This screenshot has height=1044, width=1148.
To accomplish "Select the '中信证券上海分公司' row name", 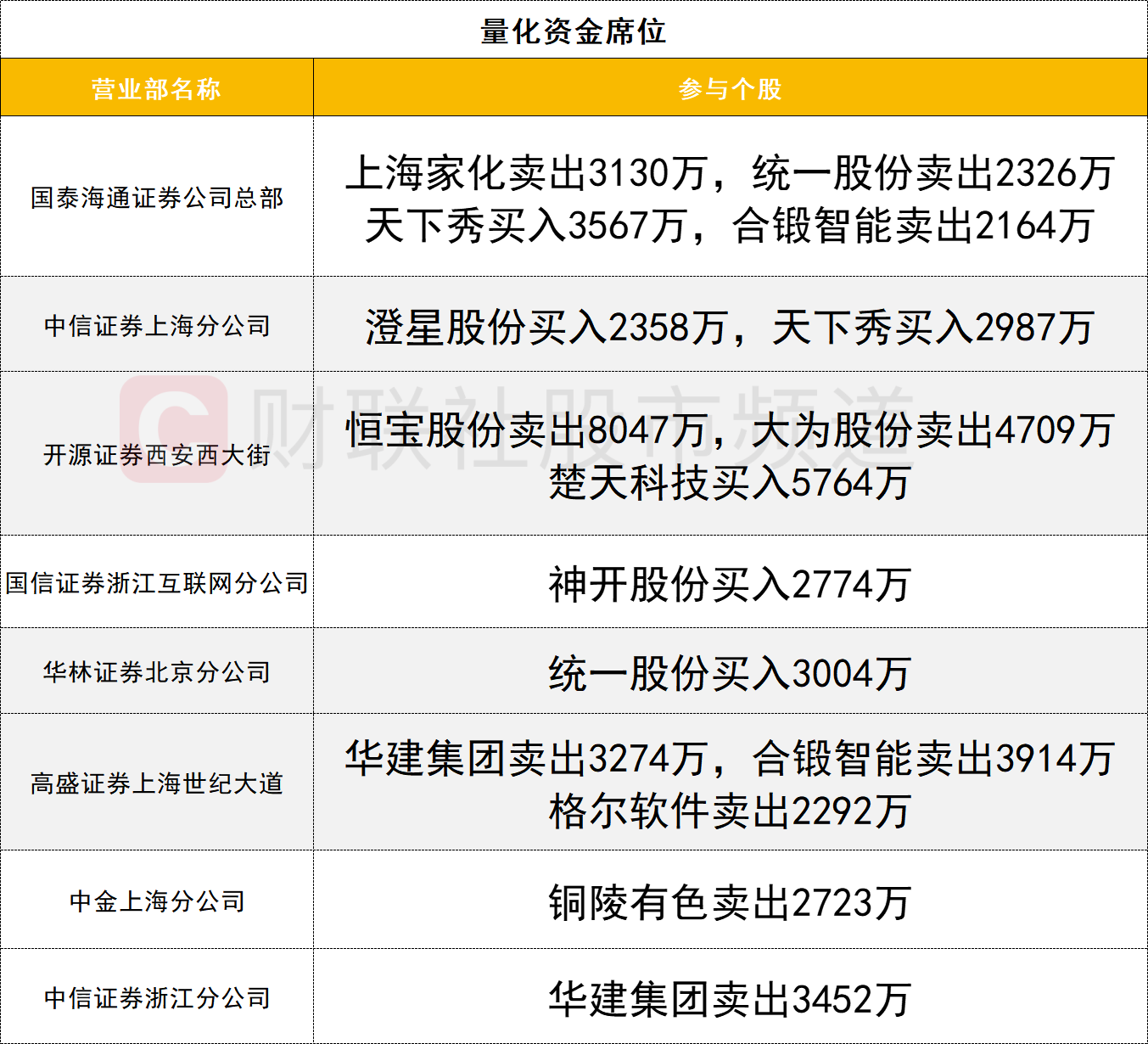I will pyautogui.click(x=157, y=325).
